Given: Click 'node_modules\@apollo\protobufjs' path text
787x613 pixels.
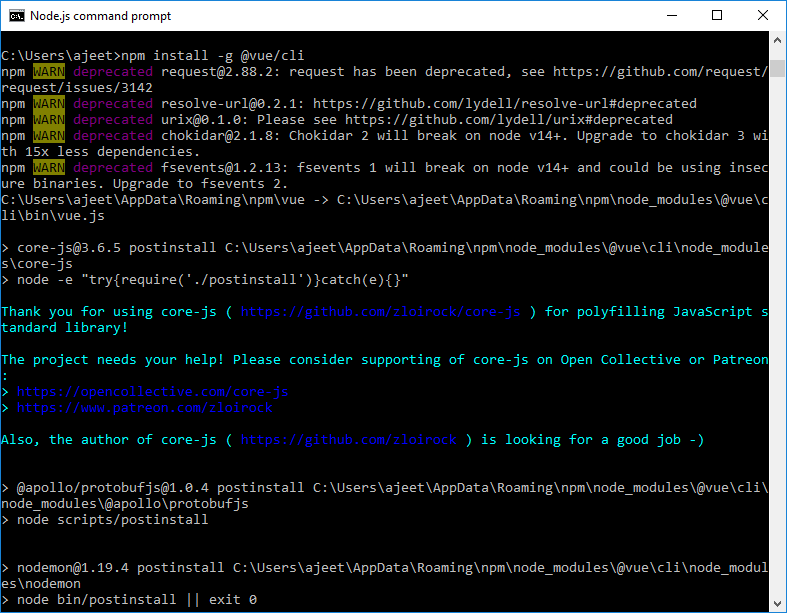Looking at the screenshot, I should coord(124,504).
